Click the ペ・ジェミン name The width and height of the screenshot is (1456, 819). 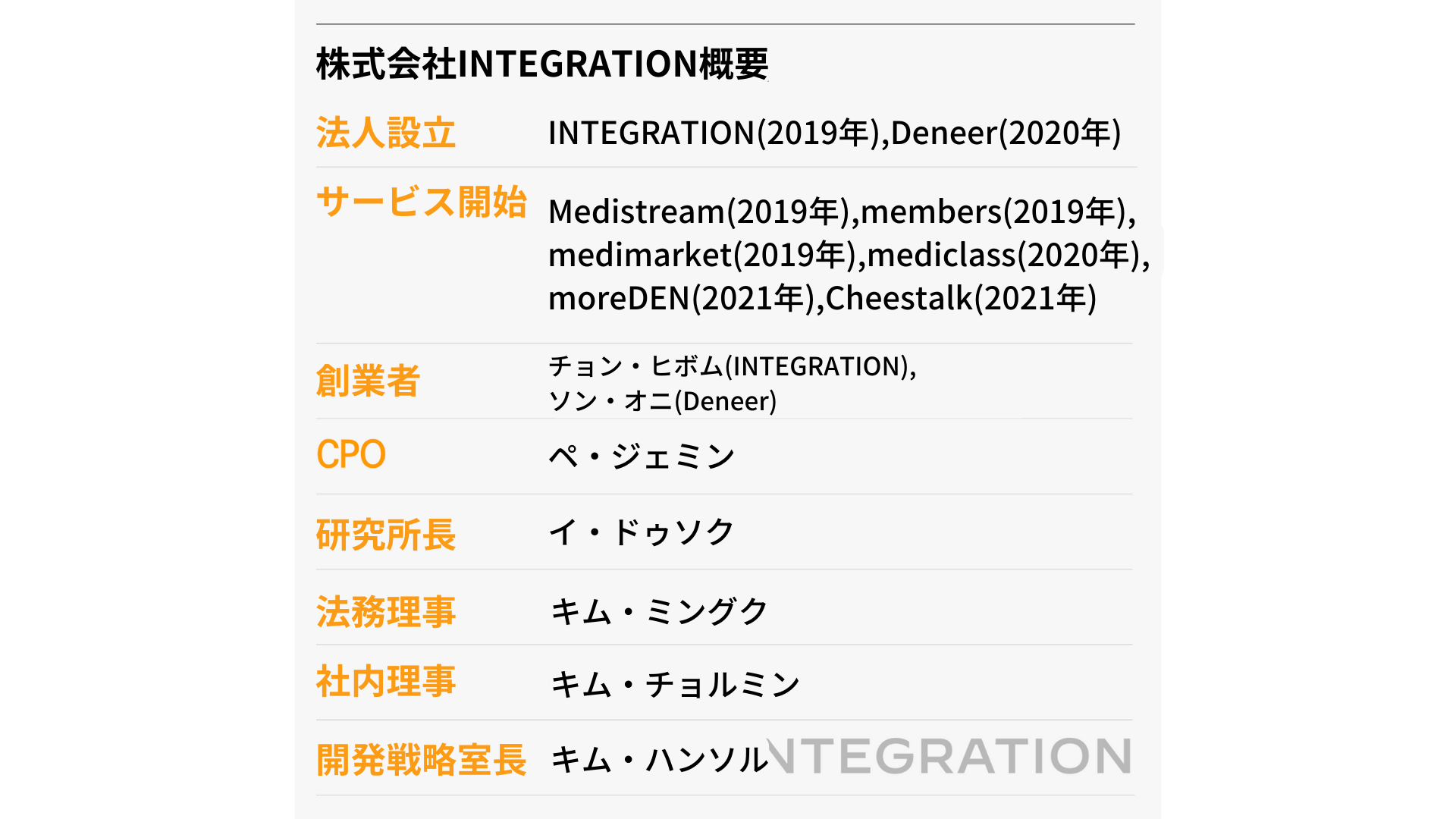pos(642,457)
